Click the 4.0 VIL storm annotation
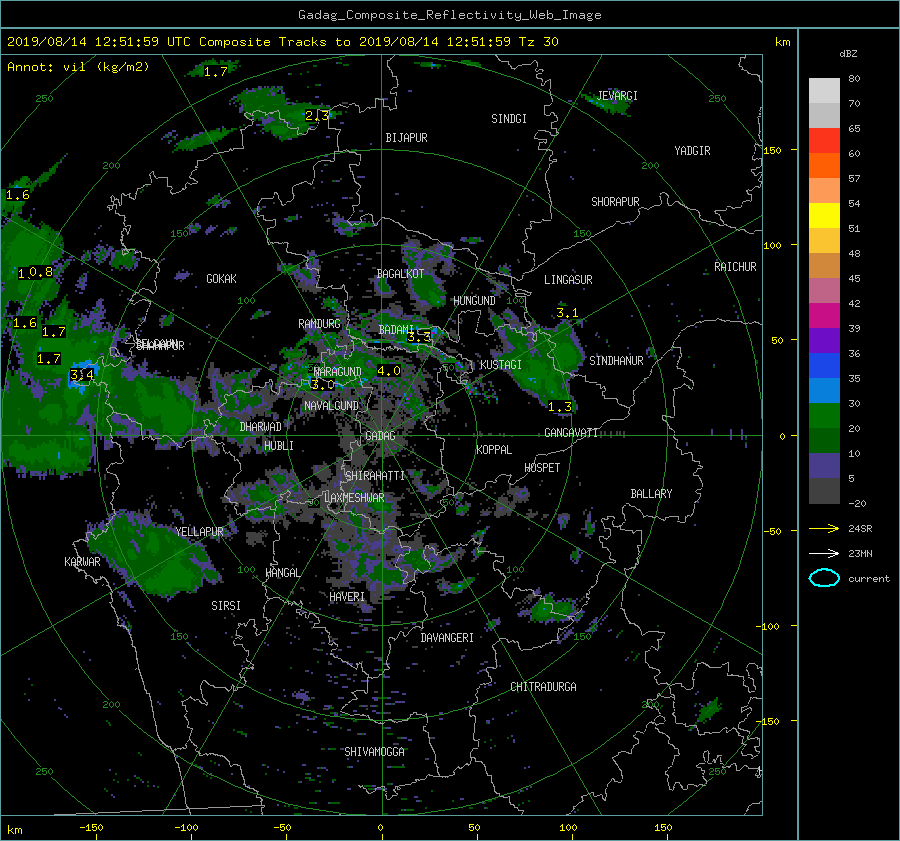Screen dimensions: 900x841 point(389,371)
